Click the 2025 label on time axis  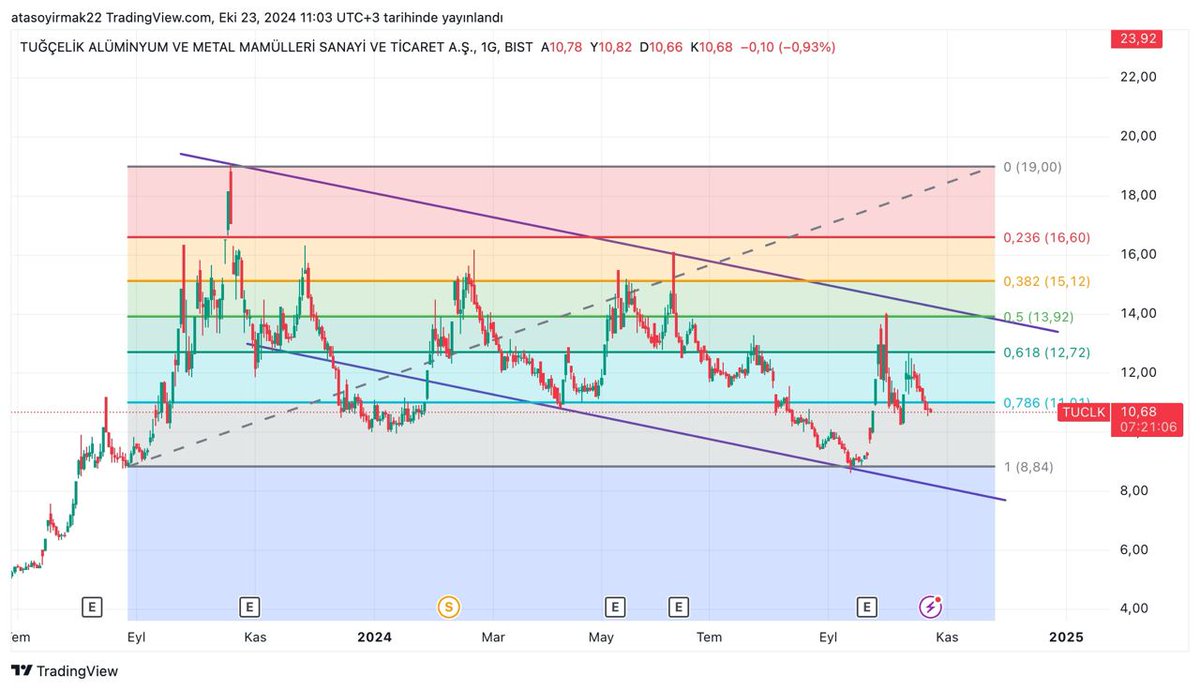(1064, 637)
